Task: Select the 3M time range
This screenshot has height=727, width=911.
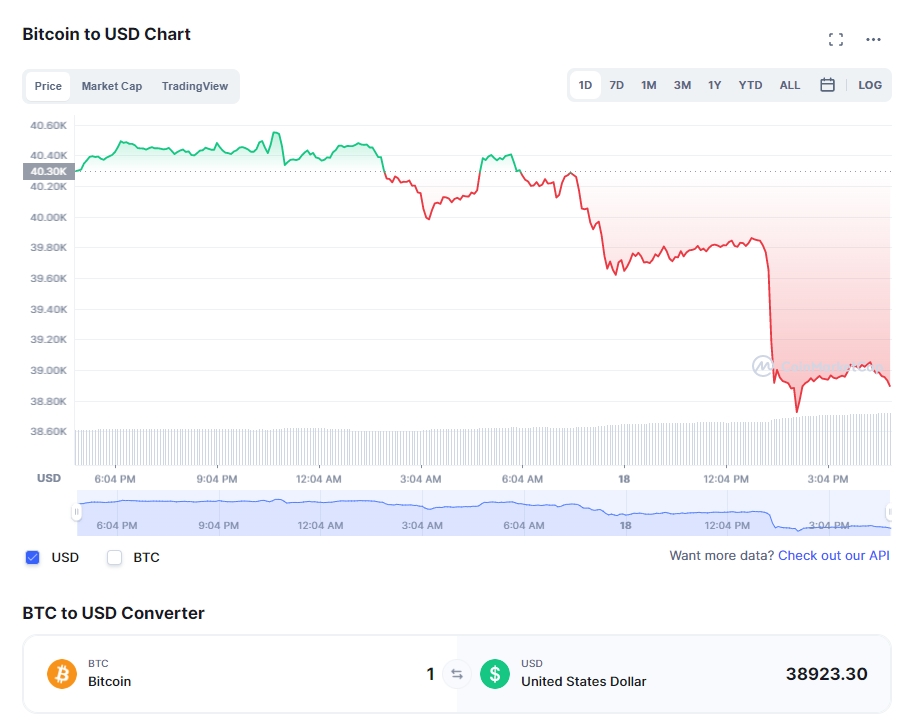Action: pyautogui.click(x=682, y=85)
